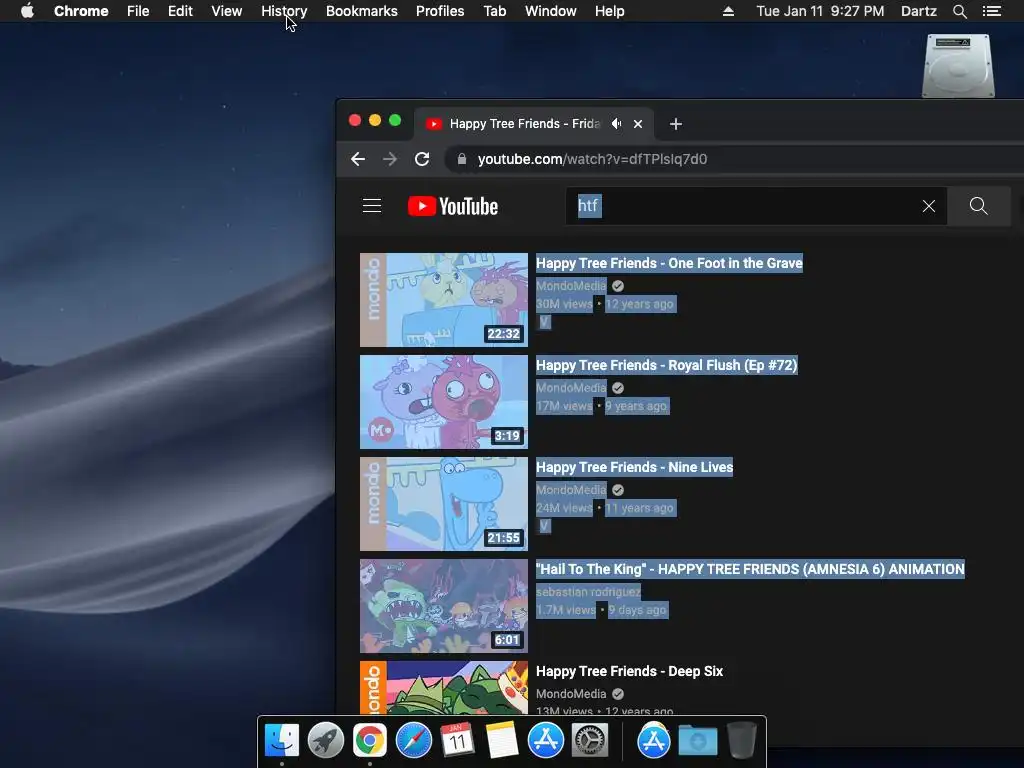Open the File menu
This screenshot has width=1024, height=768.
[x=138, y=11]
